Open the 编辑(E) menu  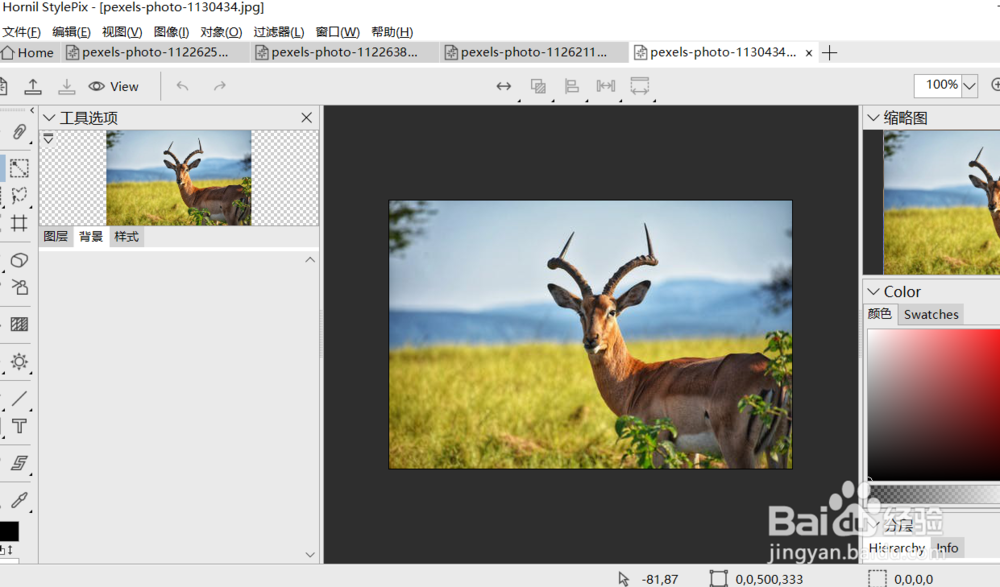pyautogui.click(x=71, y=32)
